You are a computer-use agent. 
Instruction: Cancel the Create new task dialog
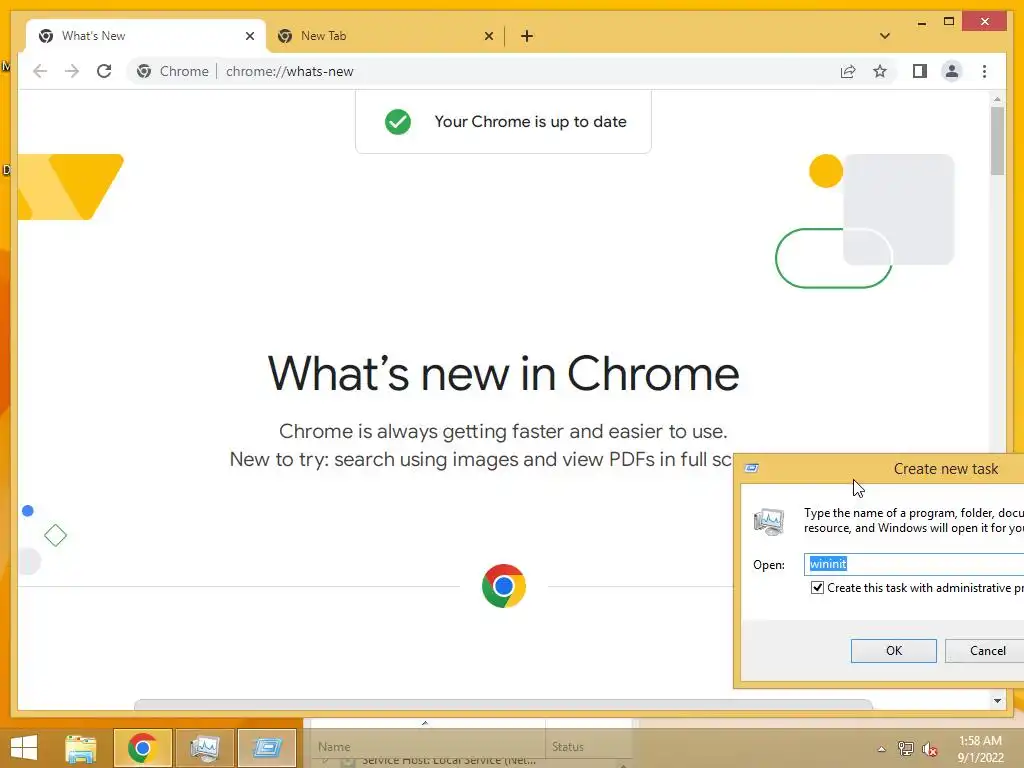click(987, 650)
